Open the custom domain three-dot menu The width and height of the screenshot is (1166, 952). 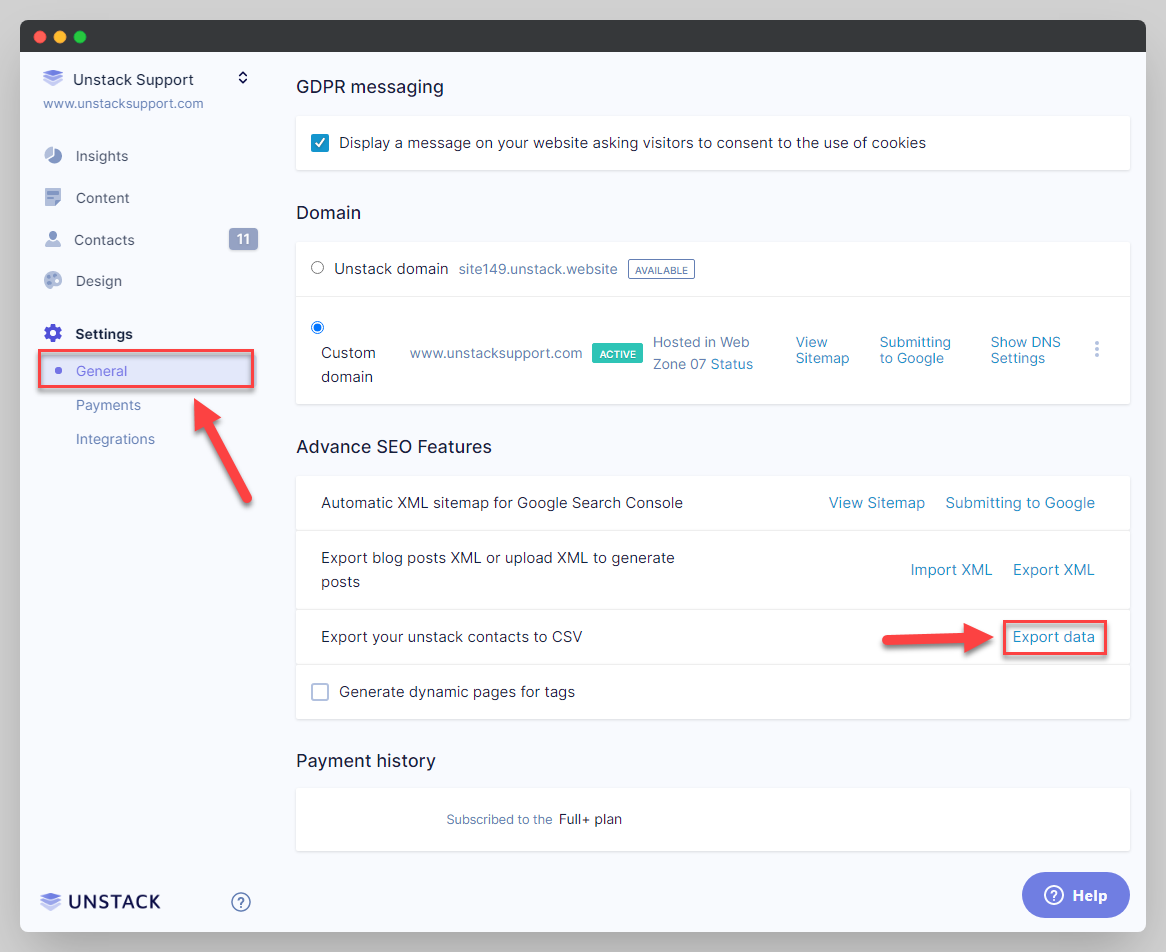point(1097,349)
